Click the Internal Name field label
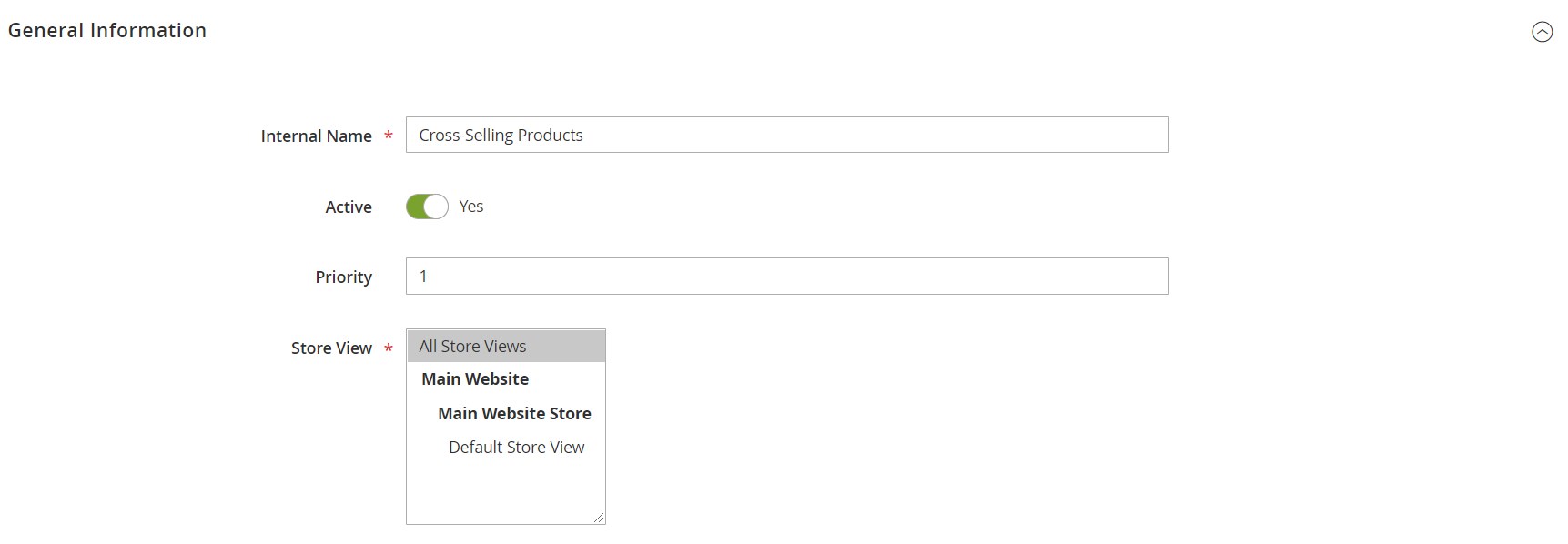Viewport: 1568px width, 544px height. (316, 136)
